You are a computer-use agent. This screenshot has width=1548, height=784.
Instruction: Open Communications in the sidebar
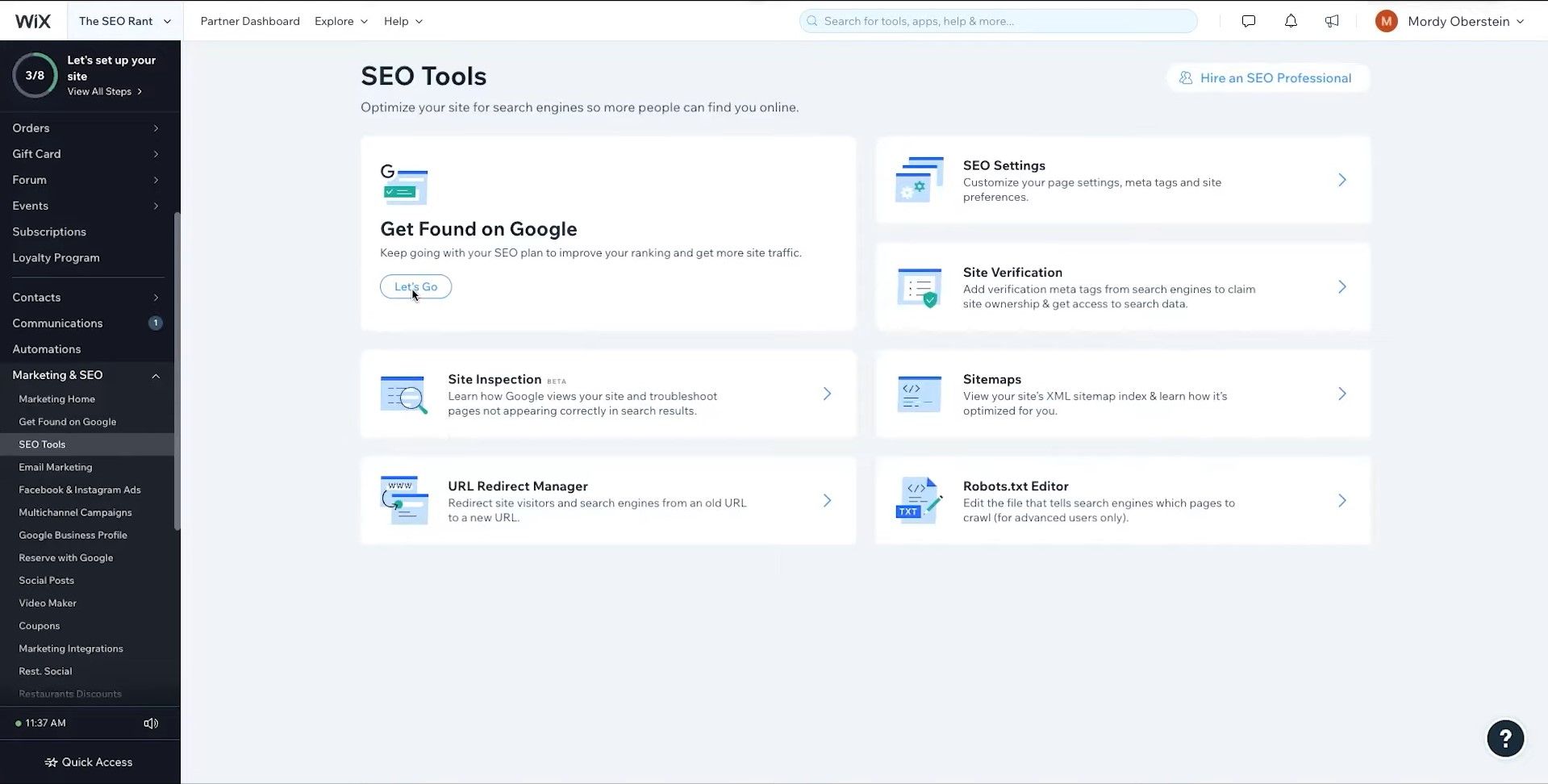coord(57,323)
